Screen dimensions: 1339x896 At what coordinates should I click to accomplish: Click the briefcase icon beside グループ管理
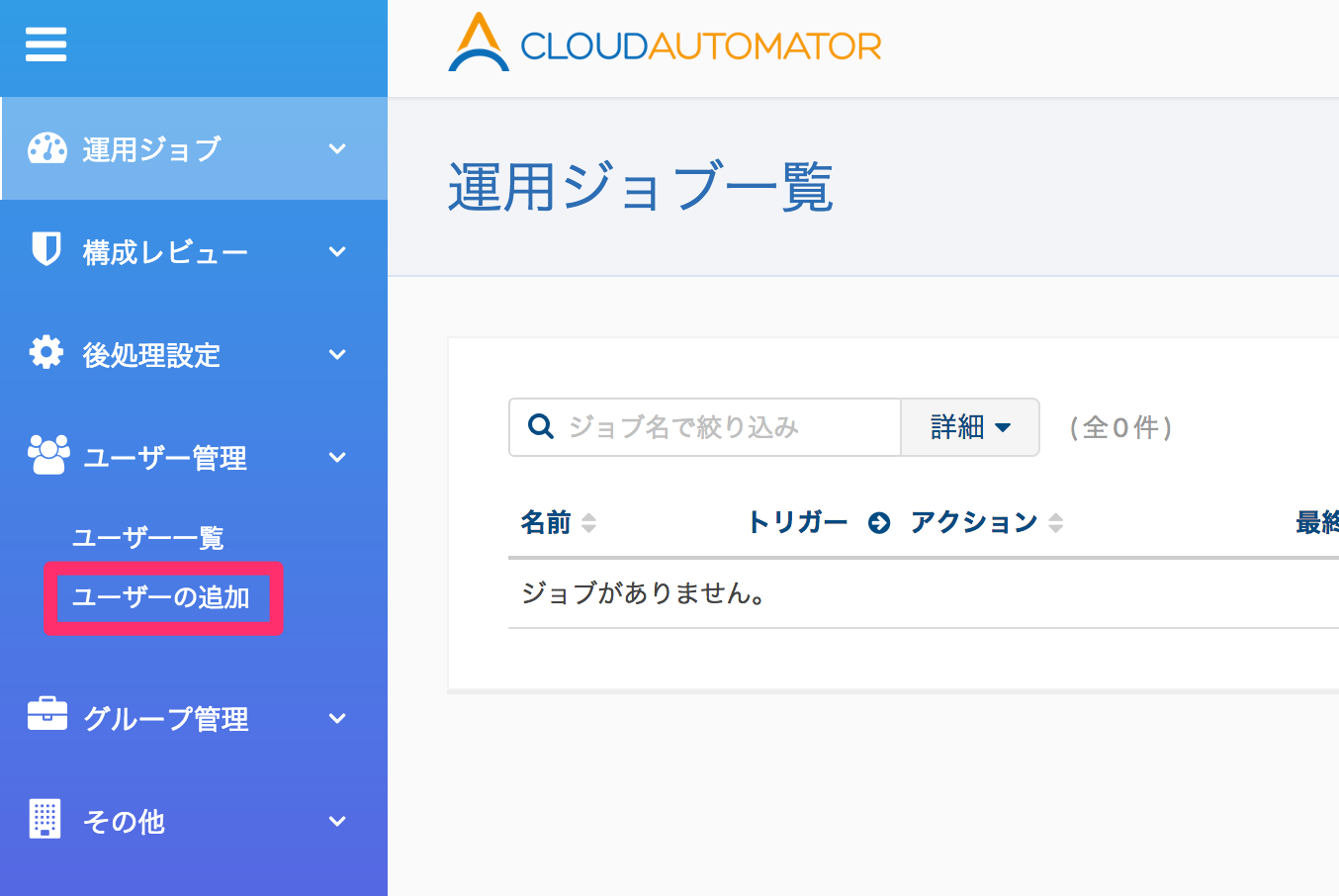(47, 714)
